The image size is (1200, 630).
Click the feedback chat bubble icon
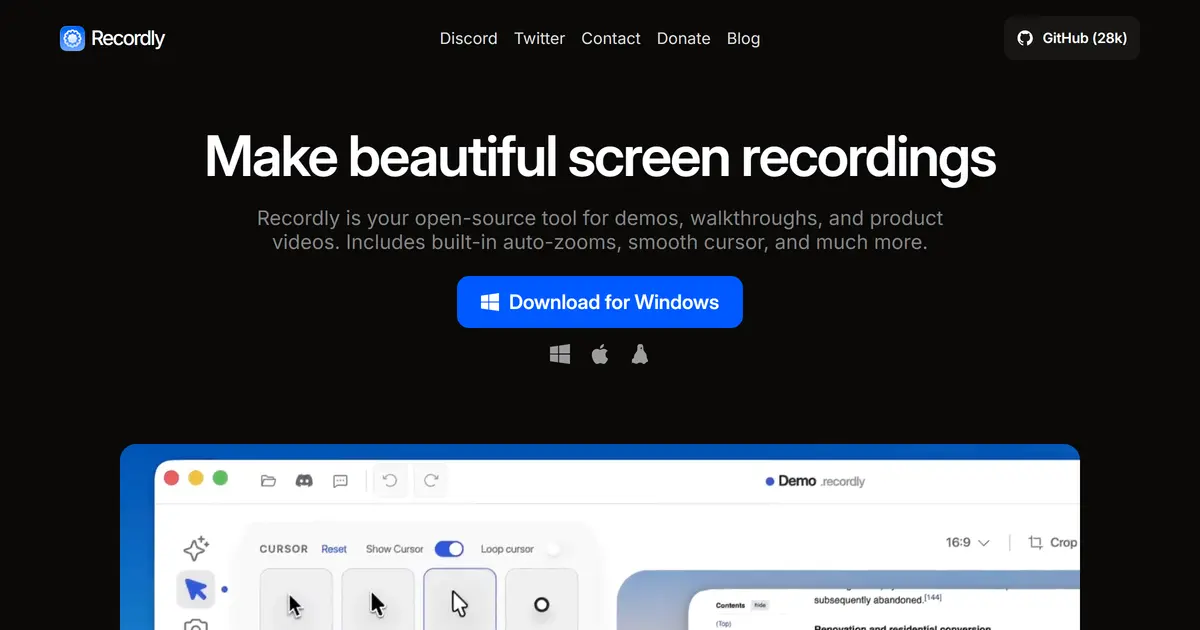point(340,481)
